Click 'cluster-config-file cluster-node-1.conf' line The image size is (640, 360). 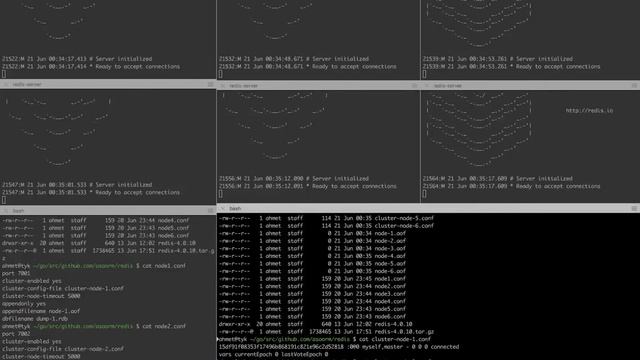coord(63,288)
